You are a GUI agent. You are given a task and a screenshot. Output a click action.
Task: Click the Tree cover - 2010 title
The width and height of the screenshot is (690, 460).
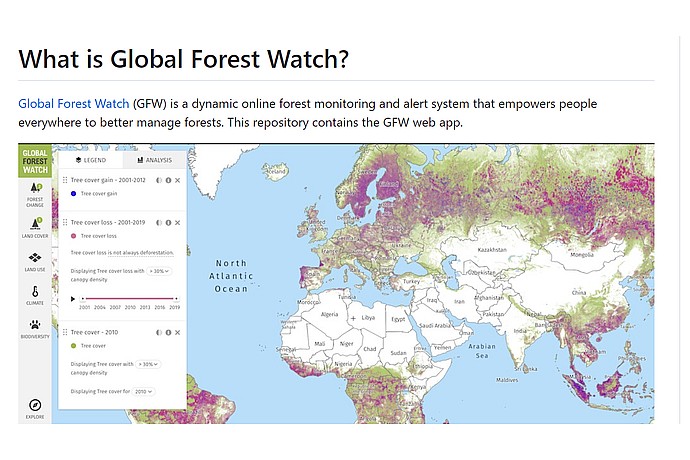[94, 332]
